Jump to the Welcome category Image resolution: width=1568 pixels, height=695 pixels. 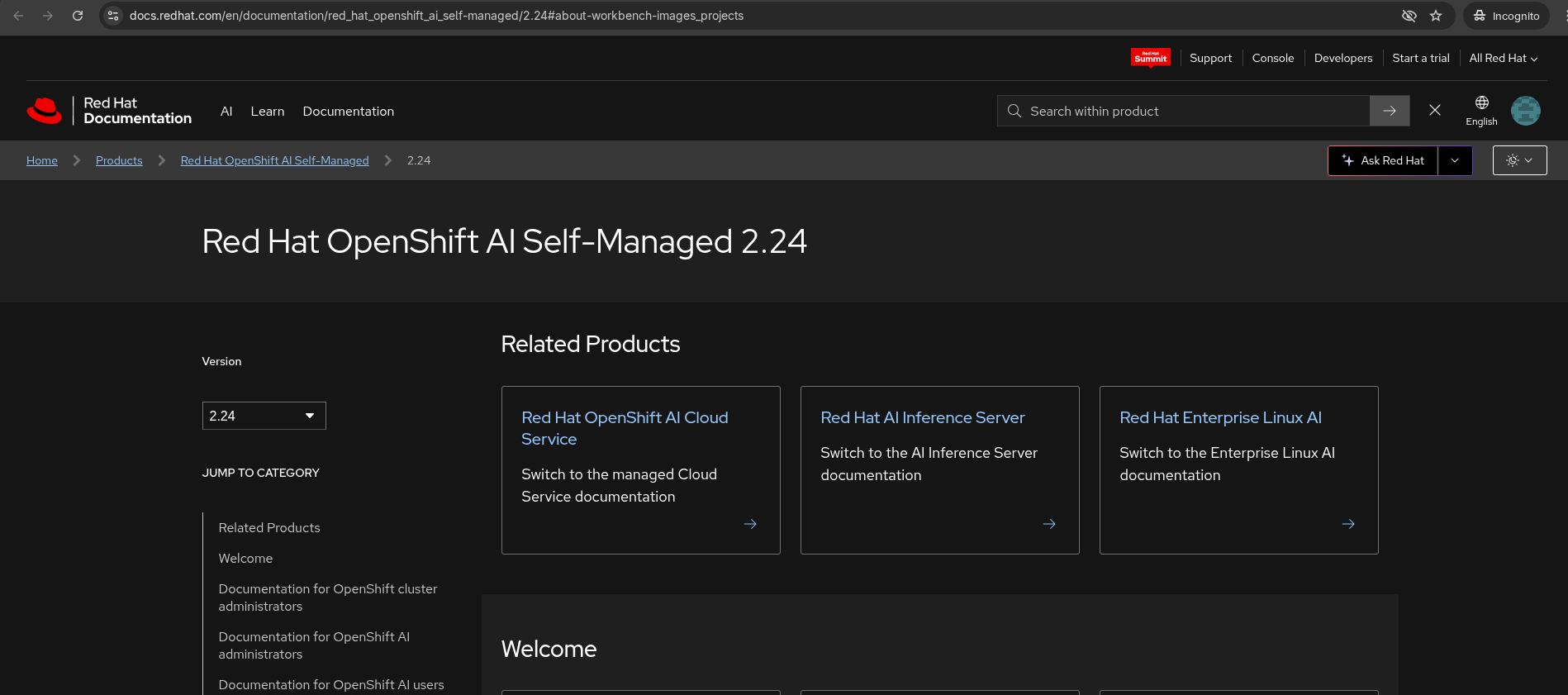tap(245, 559)
